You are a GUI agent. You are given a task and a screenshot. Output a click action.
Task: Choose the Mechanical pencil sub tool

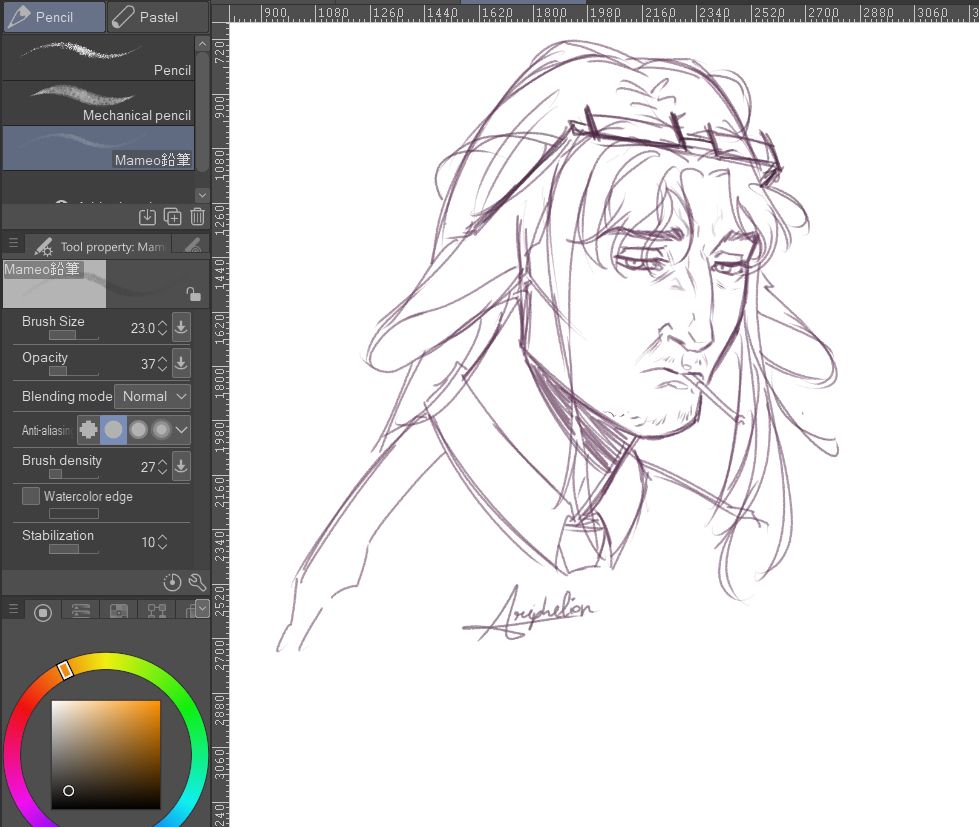(98, 103)
